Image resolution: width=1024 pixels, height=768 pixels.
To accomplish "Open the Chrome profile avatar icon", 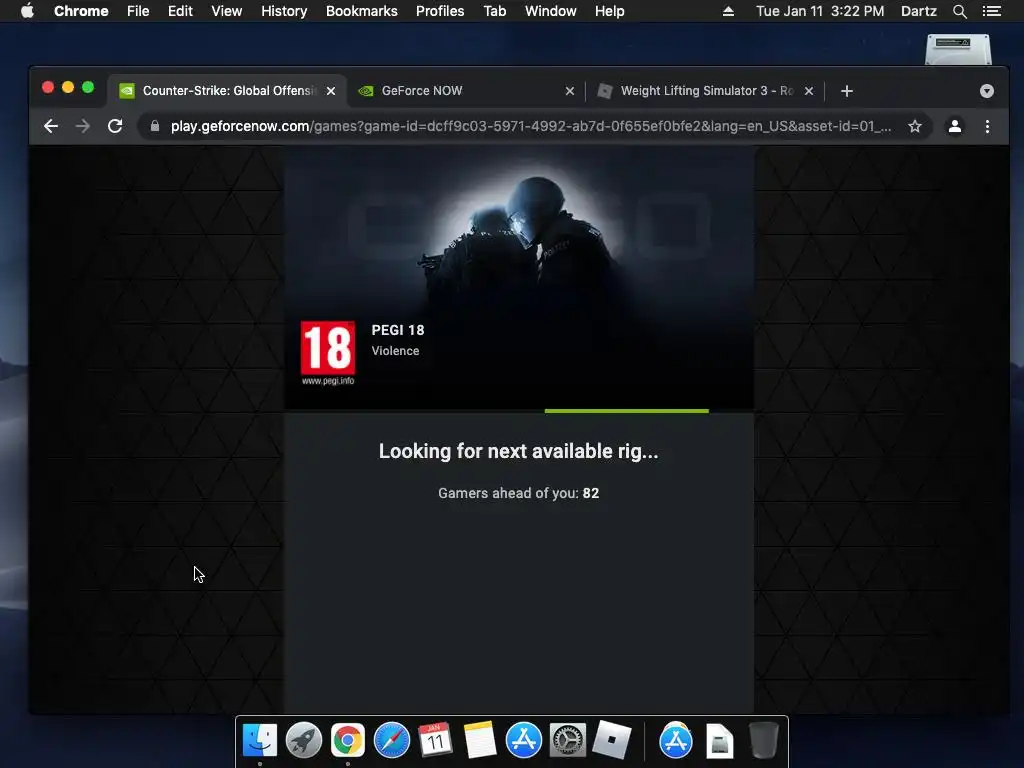I will coord(955,126).
